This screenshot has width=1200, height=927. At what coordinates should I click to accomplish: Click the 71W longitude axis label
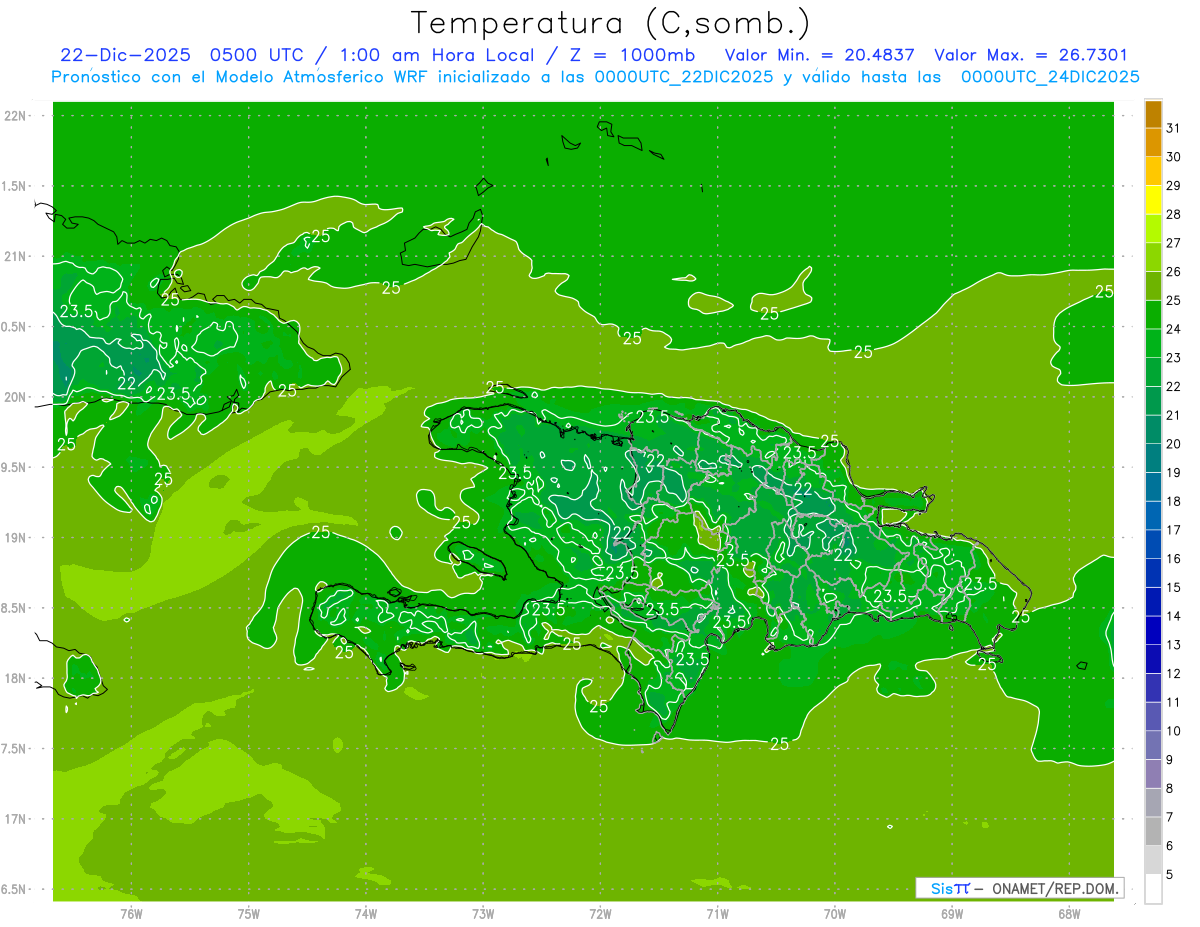point(717,913)
